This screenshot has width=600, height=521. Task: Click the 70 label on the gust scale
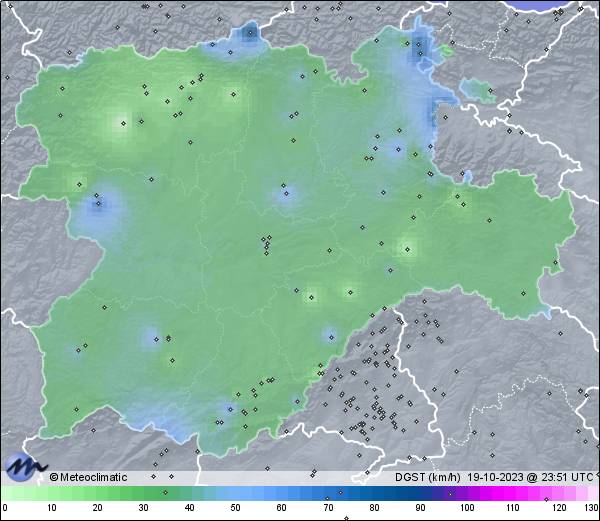pos(328,508)
